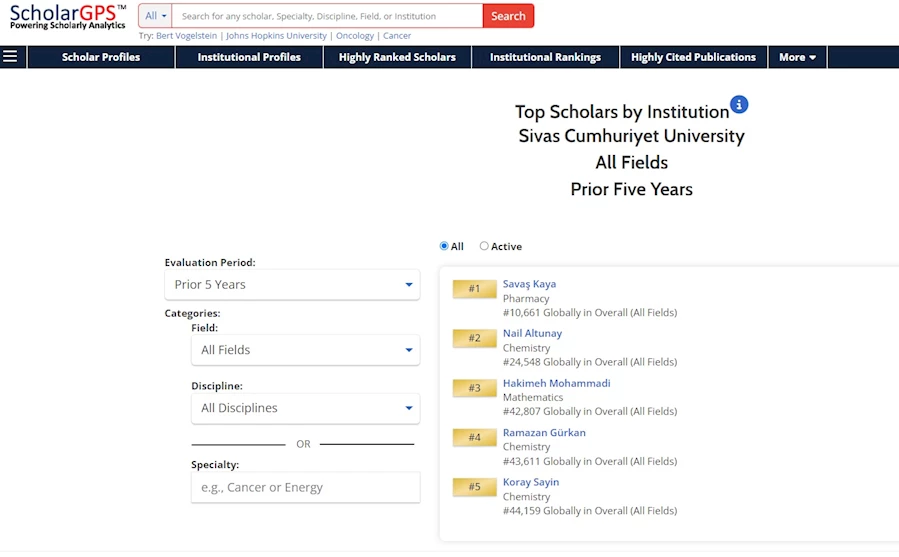Click the Specialty input field
The width and height of the screenshot is (899, 557).
click(x=305, y=488)
